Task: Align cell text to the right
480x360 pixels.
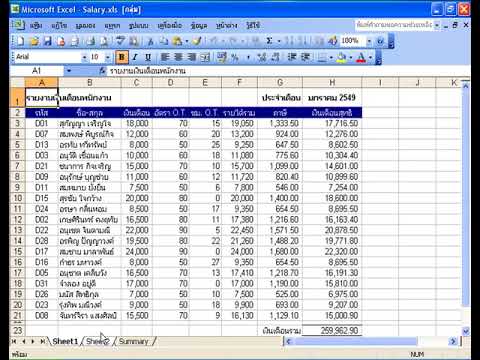Action: (x=192, y=57)
